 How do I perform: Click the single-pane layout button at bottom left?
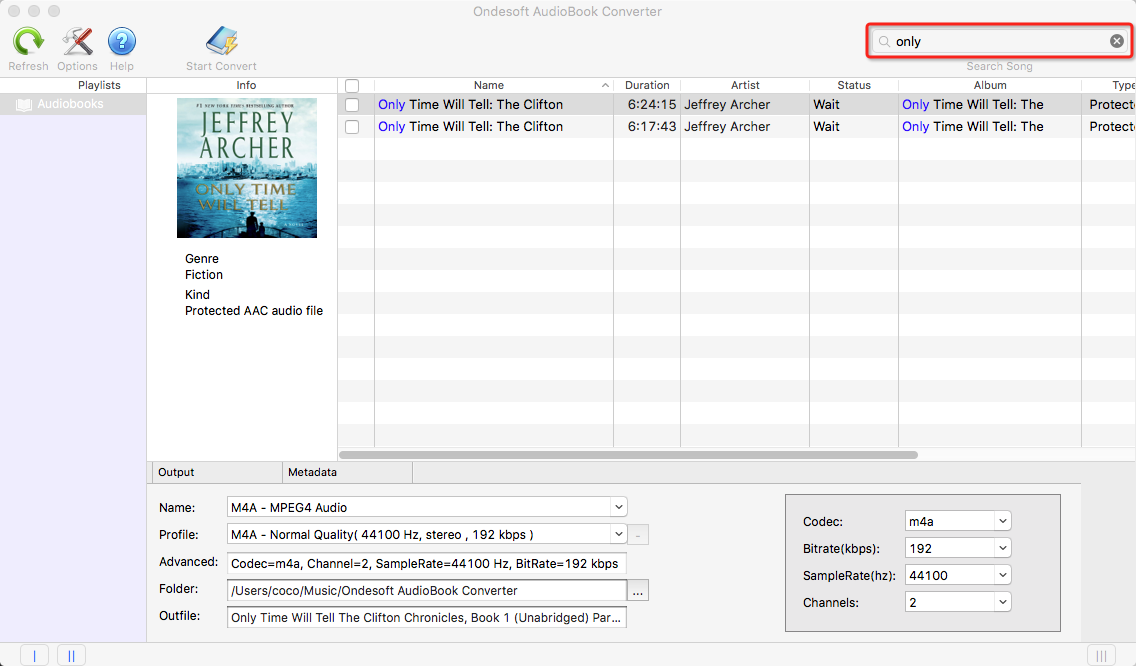[34, 655]
